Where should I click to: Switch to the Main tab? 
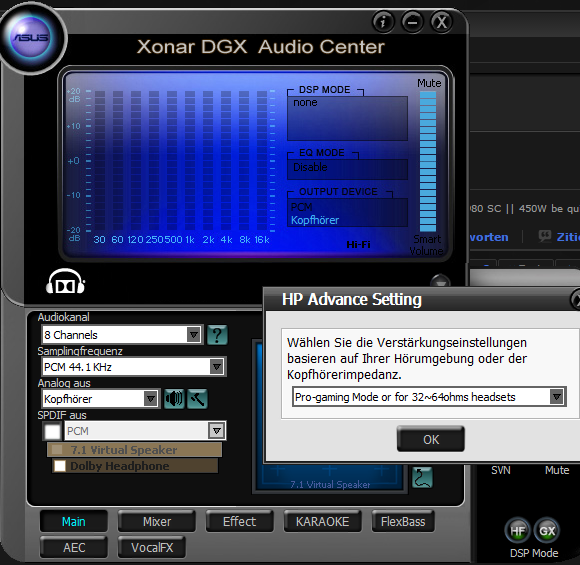click(x=74, y=521)
